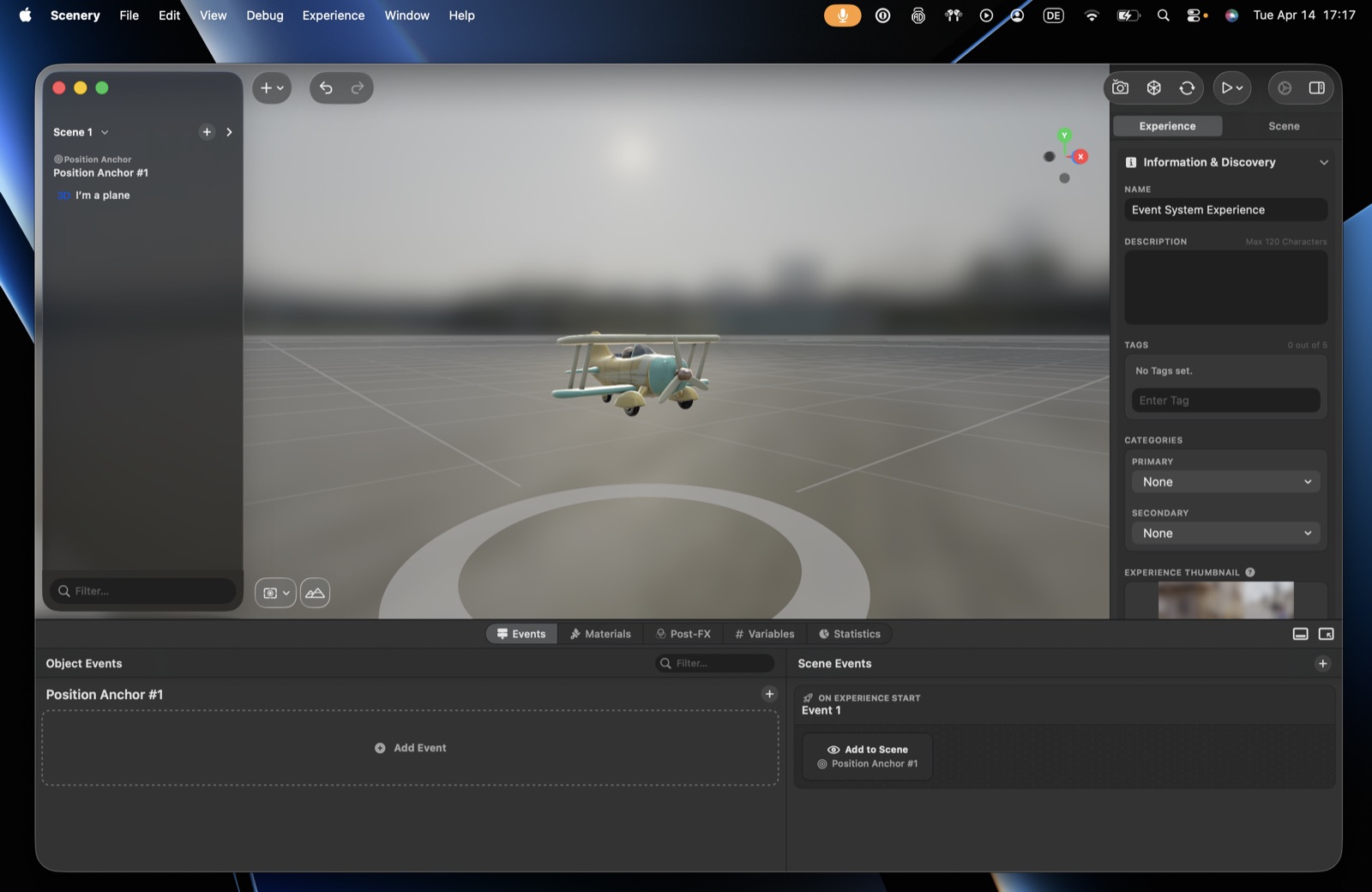1372x892 pixels.
Task: Open the Variables tab
Action: [765, 634]
